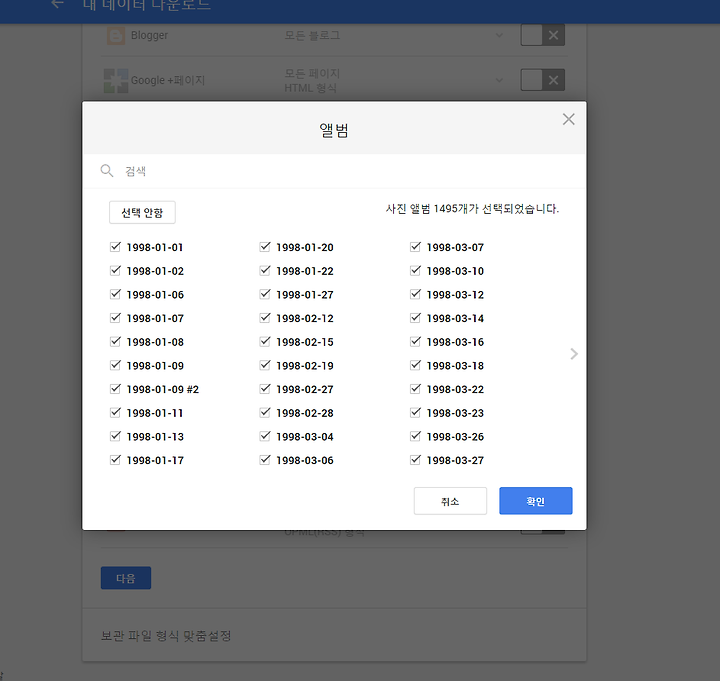Click the Google+ pages icon
Image resolution: width=720 pixels, height=681 pixels.
click(116, 80)
